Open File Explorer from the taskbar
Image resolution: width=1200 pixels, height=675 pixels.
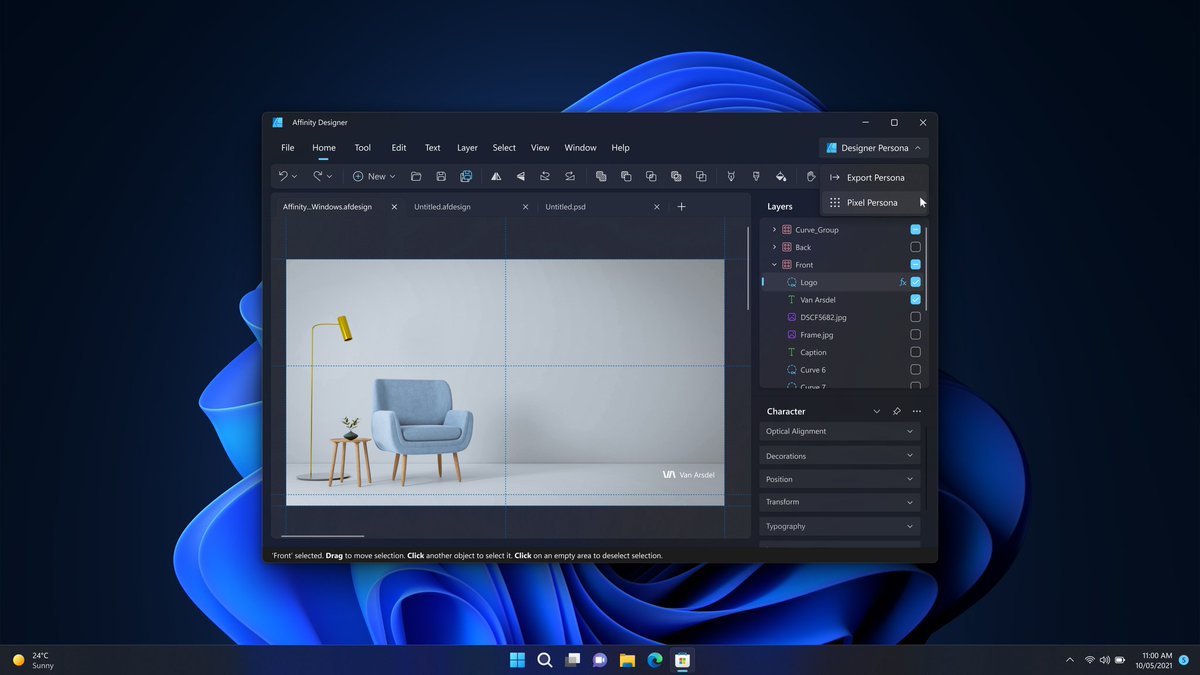point(627,660)
